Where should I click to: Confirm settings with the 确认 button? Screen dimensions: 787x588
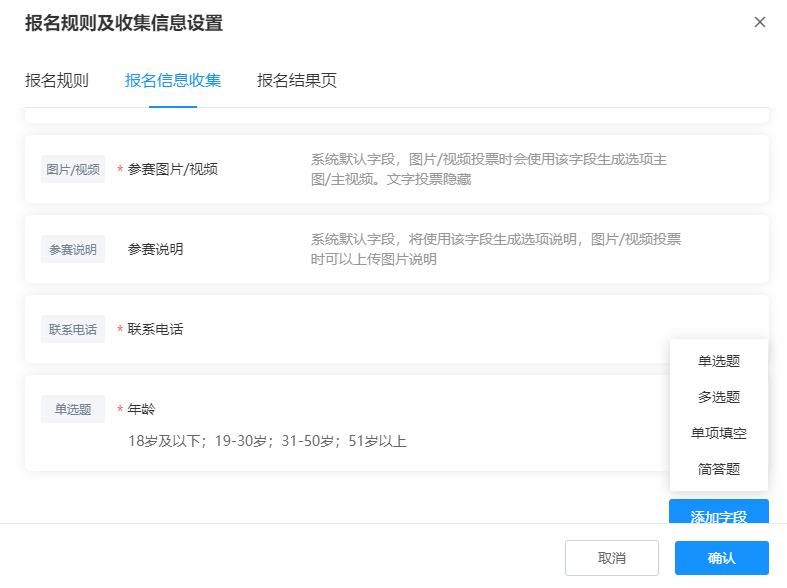click(x=721, y=558)
